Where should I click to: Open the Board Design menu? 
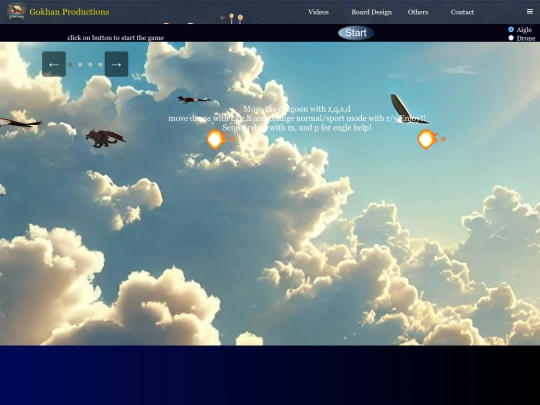tap(372, 12)
